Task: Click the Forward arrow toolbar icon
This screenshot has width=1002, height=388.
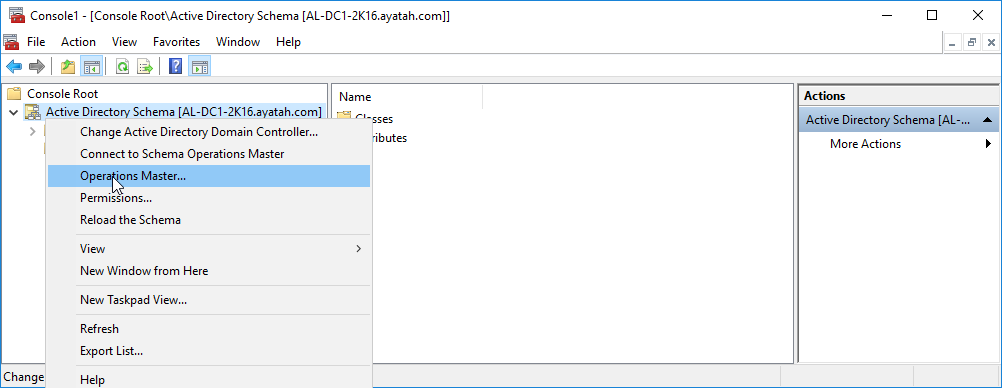Action: [x=37, y=66]
